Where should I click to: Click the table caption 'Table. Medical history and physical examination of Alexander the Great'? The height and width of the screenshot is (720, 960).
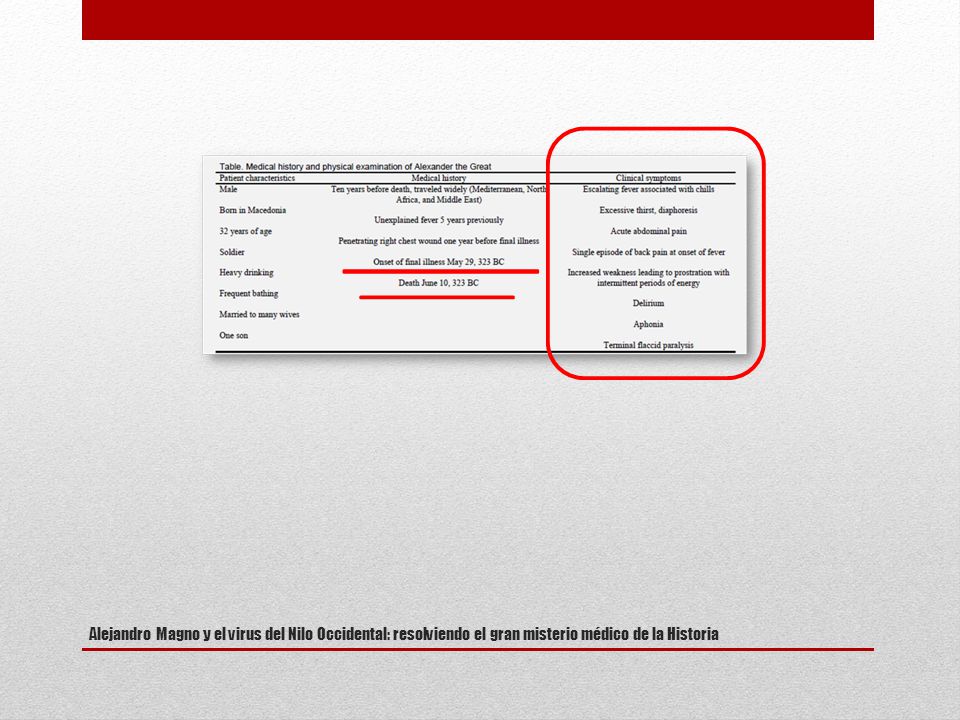355,167
